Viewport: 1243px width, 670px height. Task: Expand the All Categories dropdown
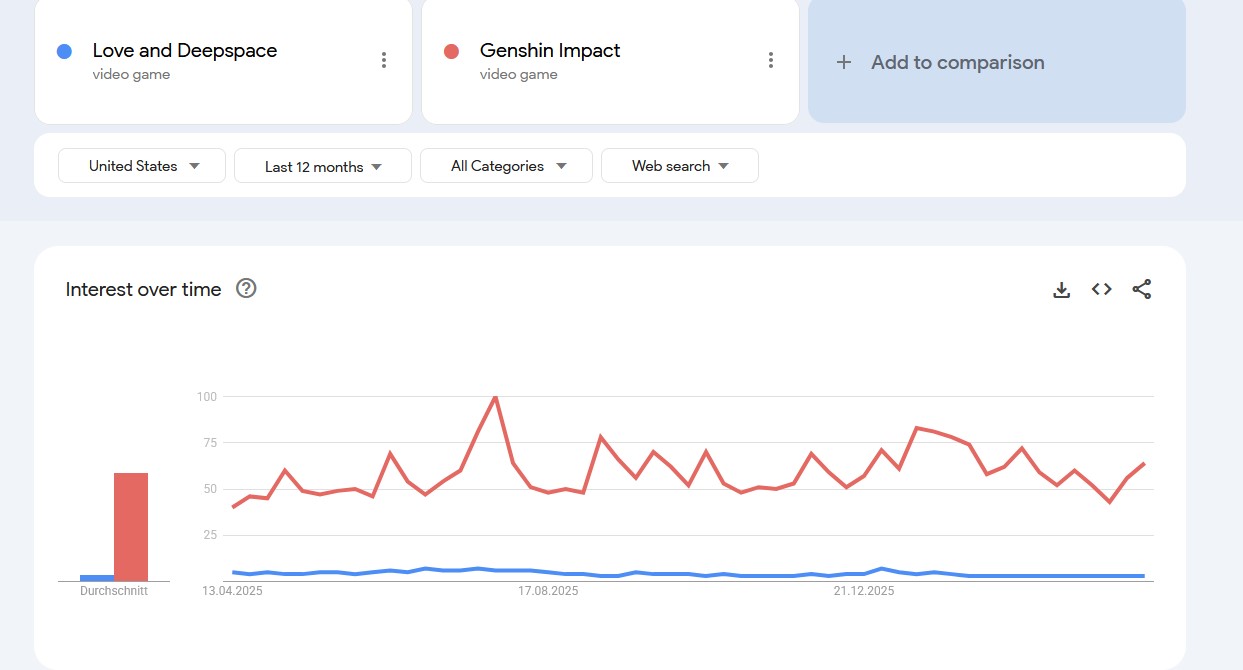pyautogui.click(x=507, y=166)
